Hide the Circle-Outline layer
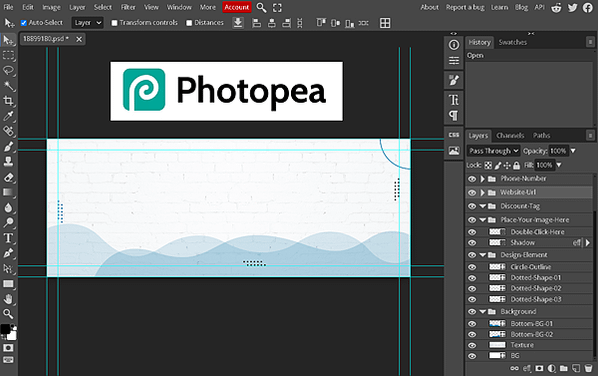Image resolution: width=598 pixels, height=376 pixels. 472,267
